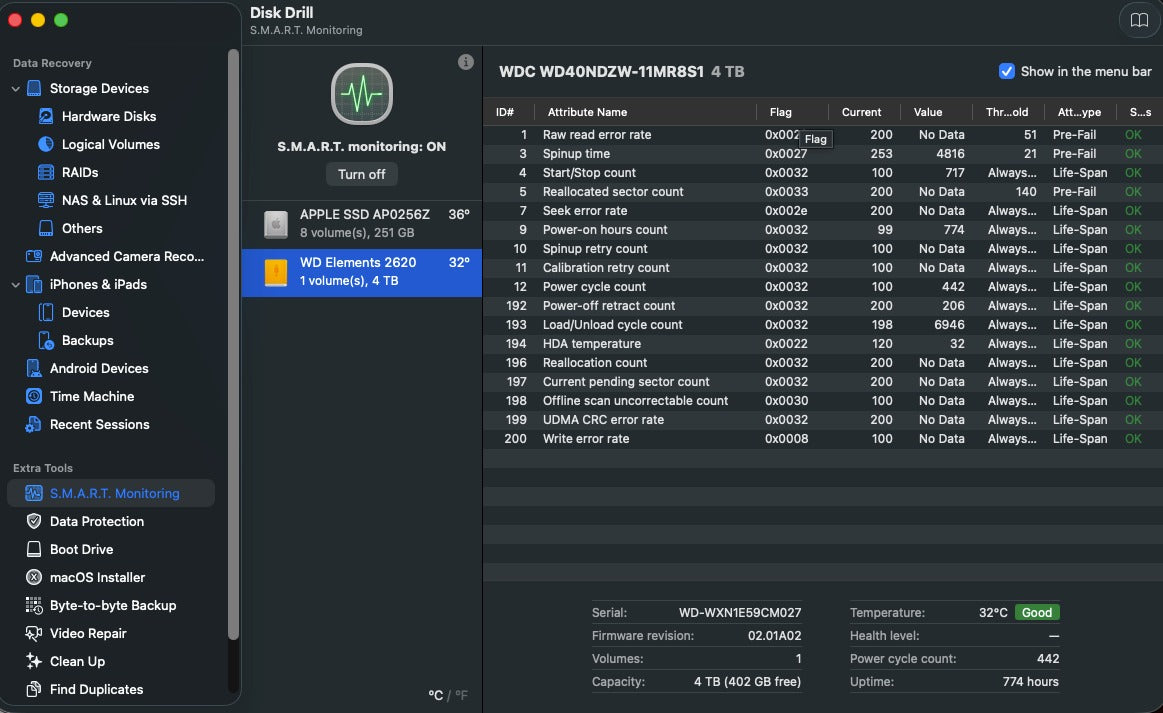
Task: Open the Find Duplicates icon
Action: click(33, 689)
